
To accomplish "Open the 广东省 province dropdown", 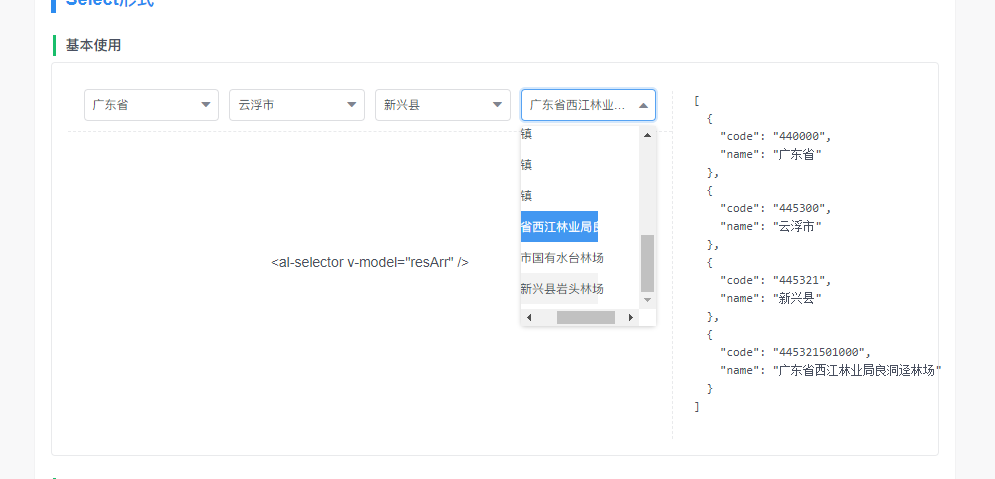I will pos(151,105).
